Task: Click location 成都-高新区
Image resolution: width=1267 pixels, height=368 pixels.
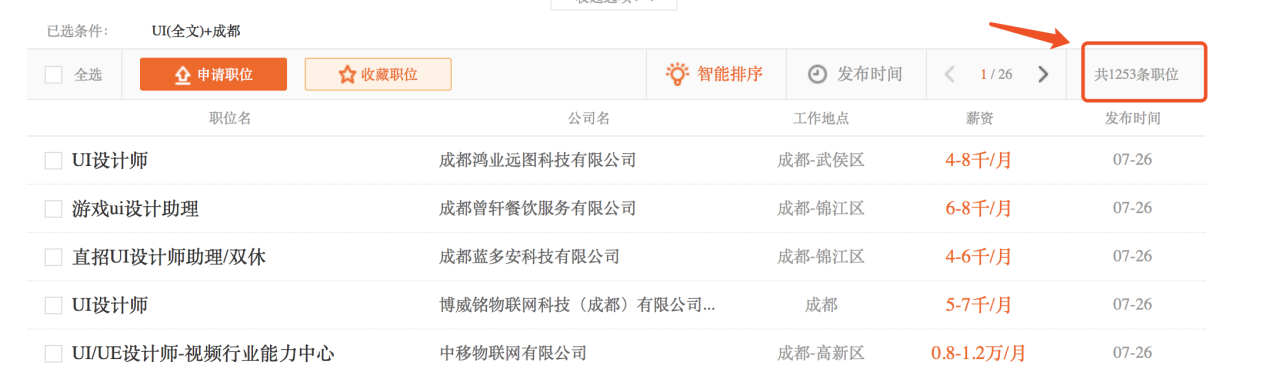Action: coord(821,352)
